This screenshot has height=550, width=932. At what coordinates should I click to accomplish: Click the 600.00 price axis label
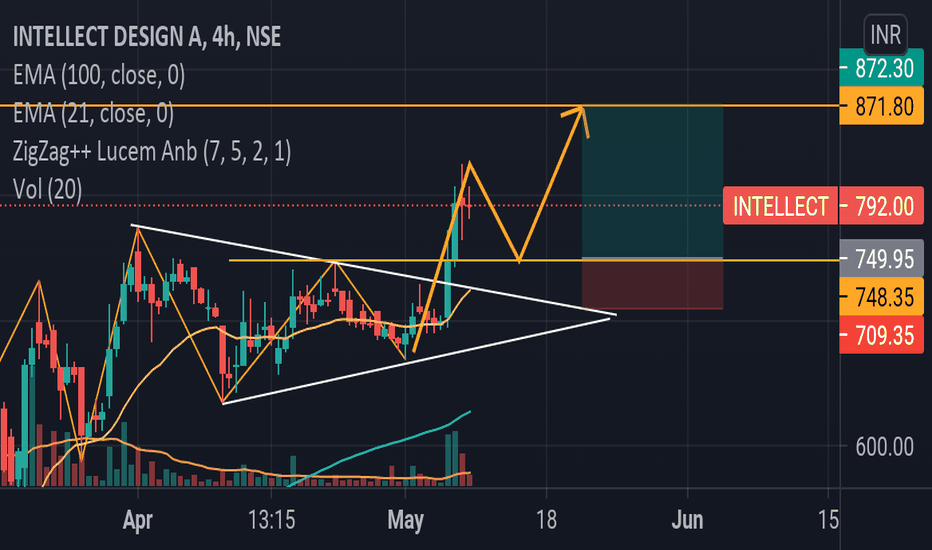coord(884,447)
